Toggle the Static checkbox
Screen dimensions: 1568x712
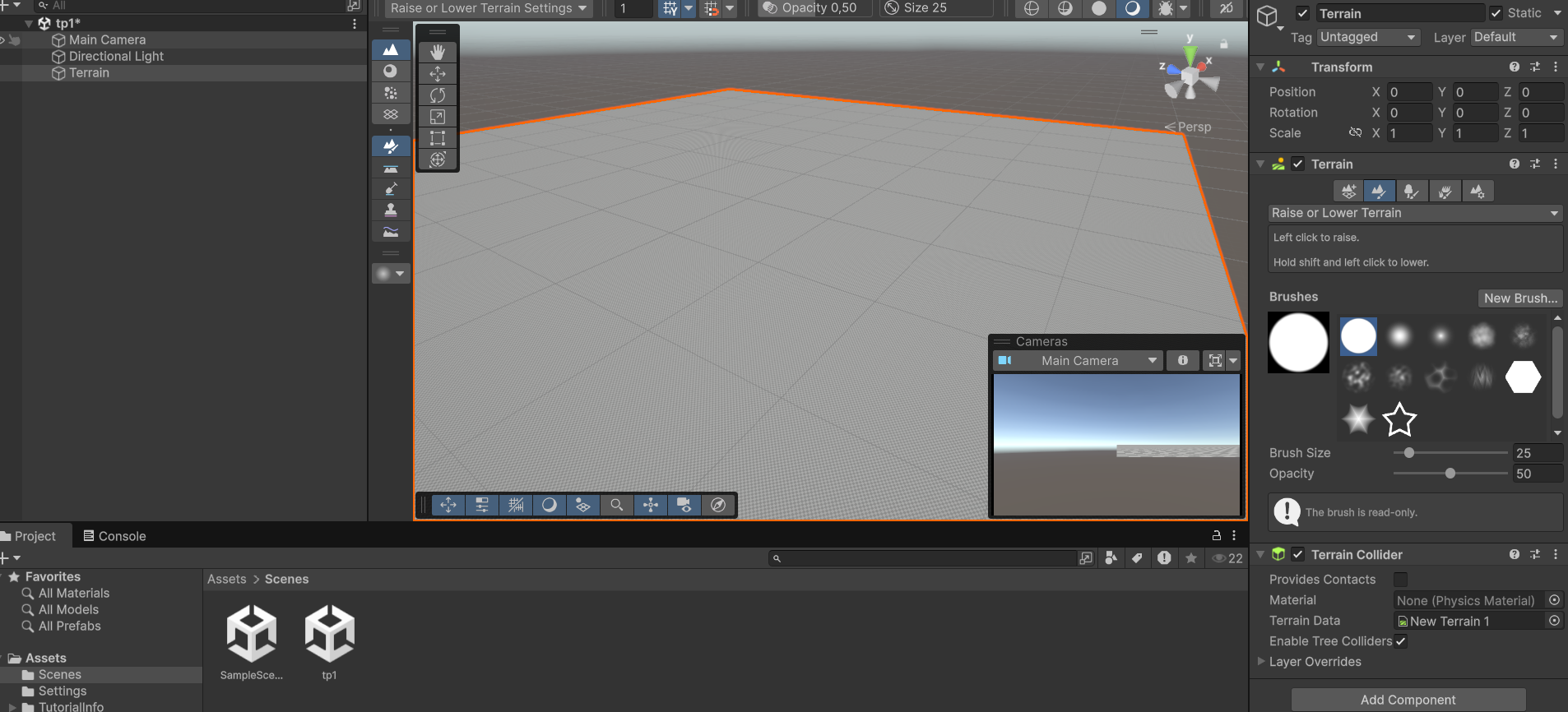1496,13
